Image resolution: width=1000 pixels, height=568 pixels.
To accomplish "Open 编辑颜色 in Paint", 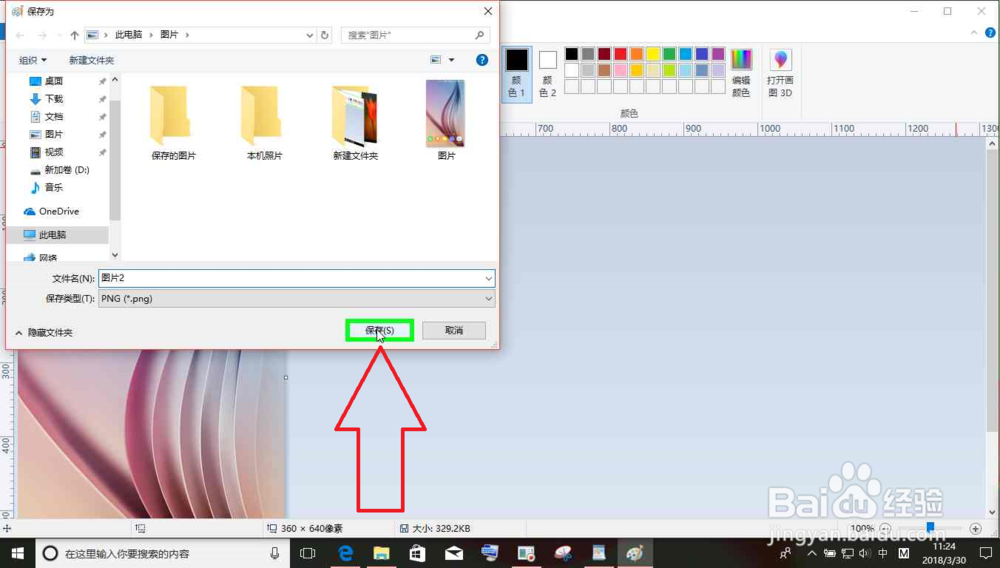I will coord(741,73).
